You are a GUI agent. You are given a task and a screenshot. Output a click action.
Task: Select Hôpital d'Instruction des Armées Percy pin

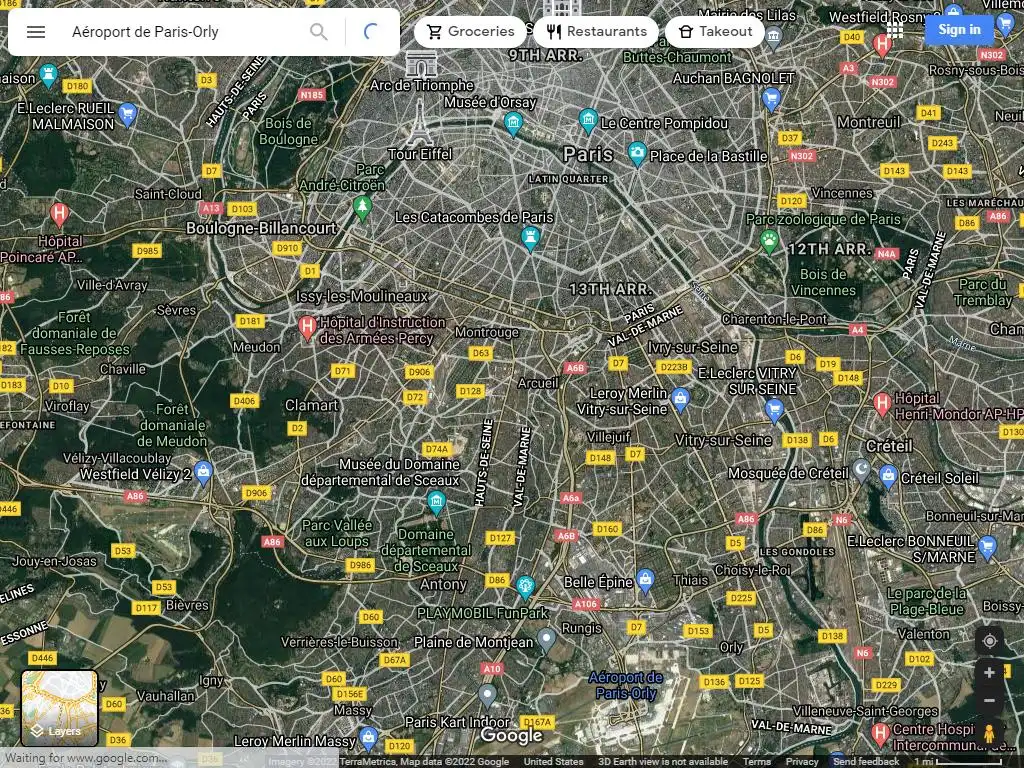(306, 328)
